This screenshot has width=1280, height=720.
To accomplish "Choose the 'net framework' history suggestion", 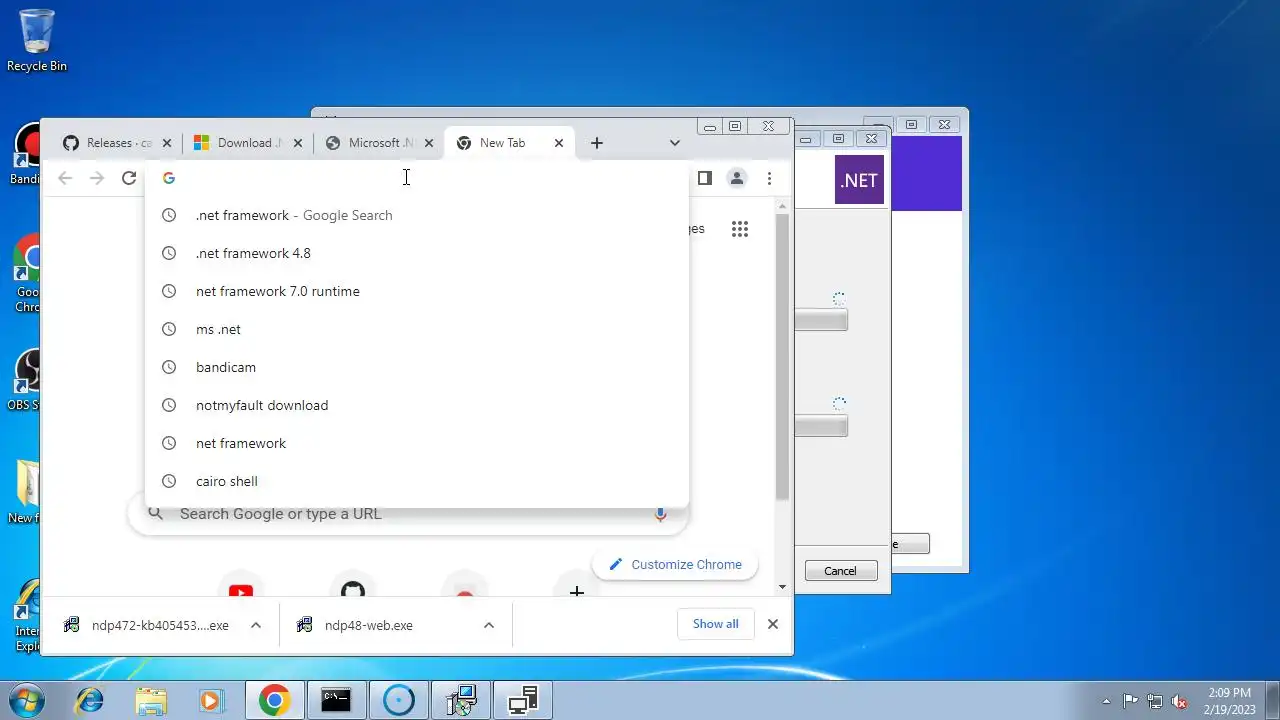I will click(417, 443).
